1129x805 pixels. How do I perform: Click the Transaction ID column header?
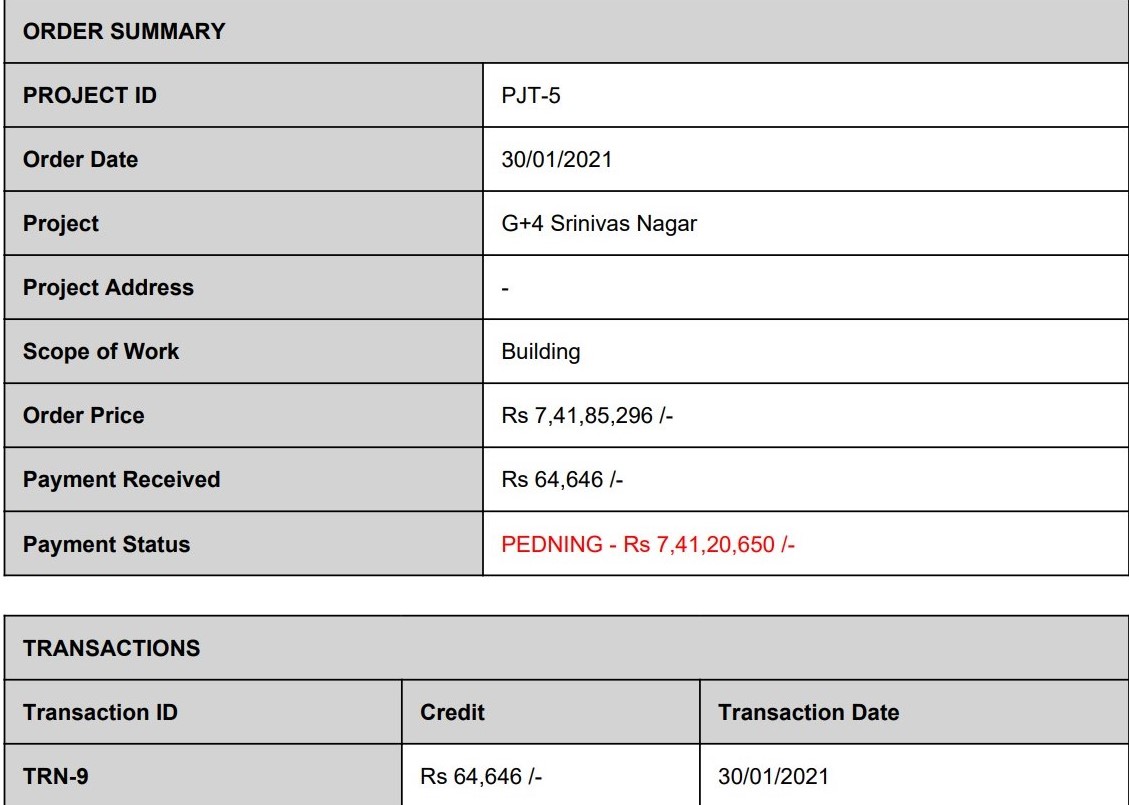(x=100, y=712)
